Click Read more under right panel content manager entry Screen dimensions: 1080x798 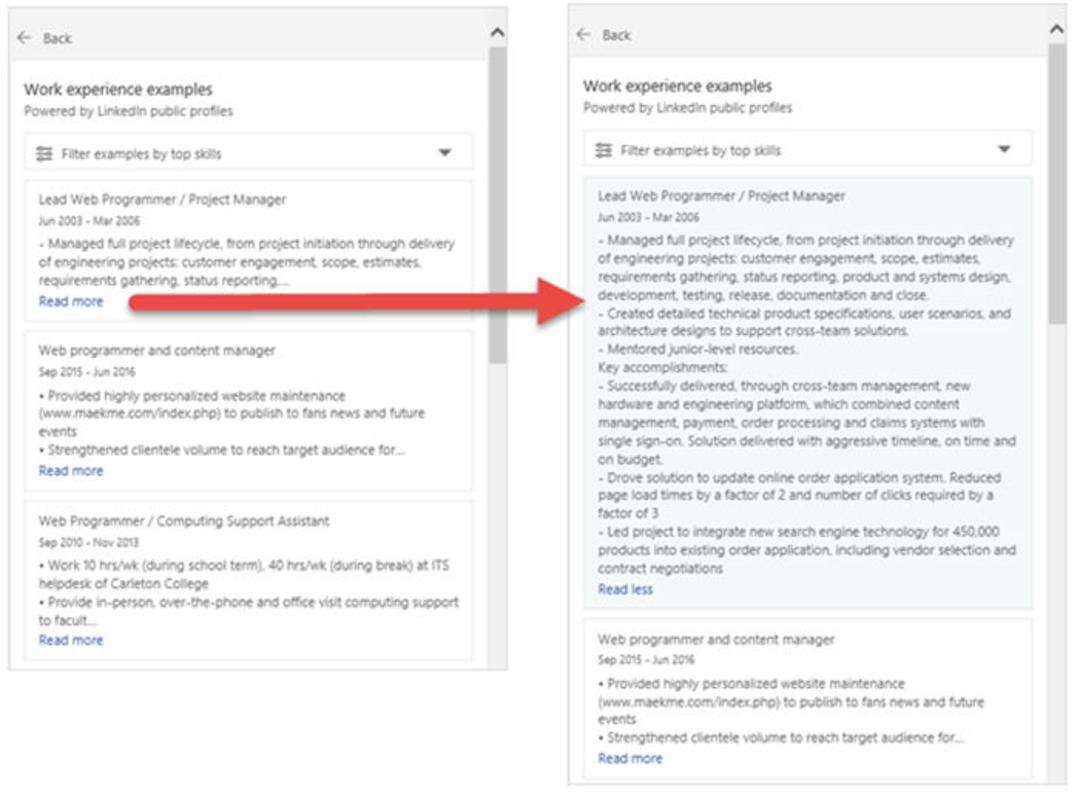point(630,759)
